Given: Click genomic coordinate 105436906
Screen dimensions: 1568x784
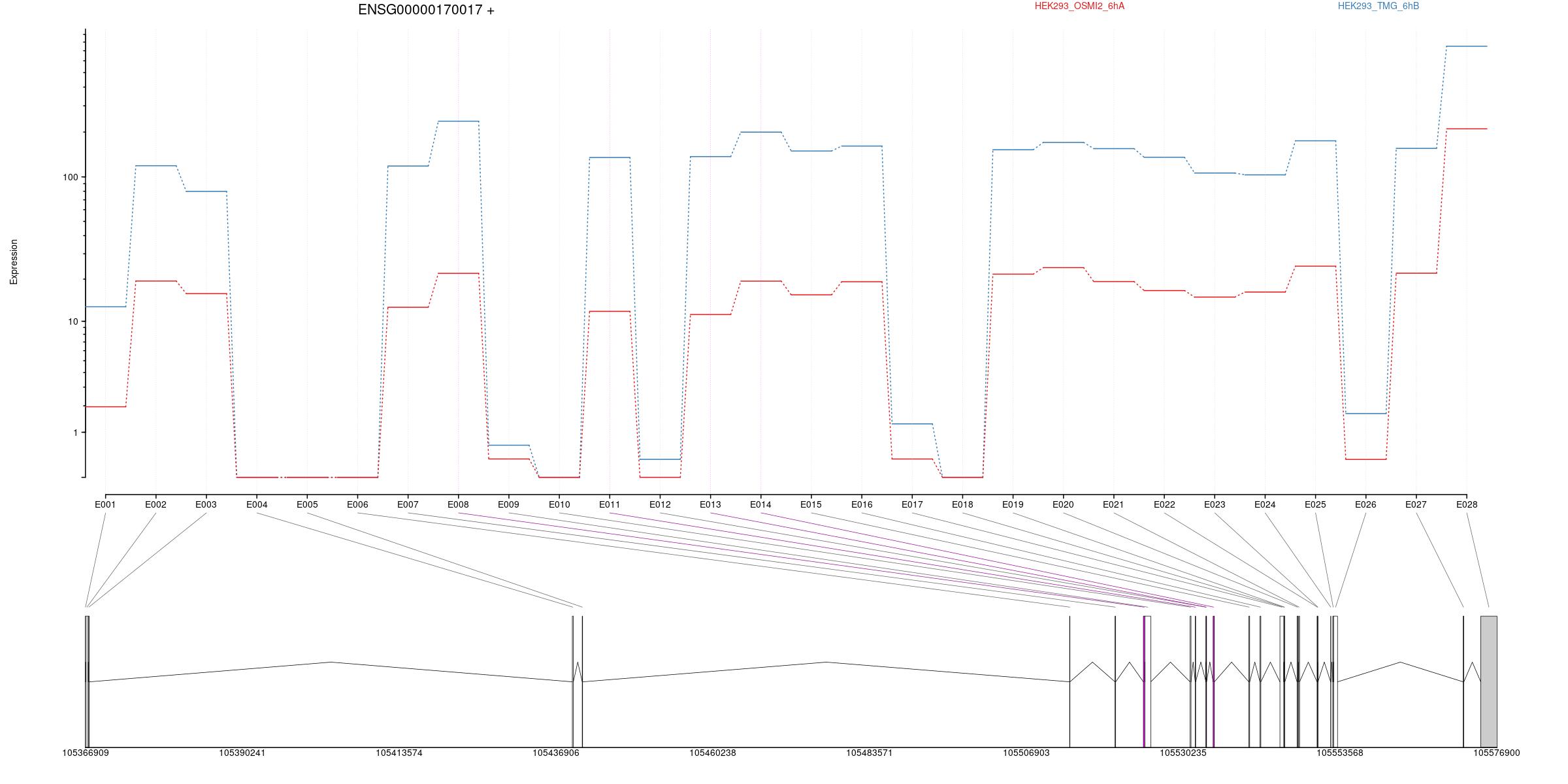Looking at the screenshot, I should (x=556, y=753).
